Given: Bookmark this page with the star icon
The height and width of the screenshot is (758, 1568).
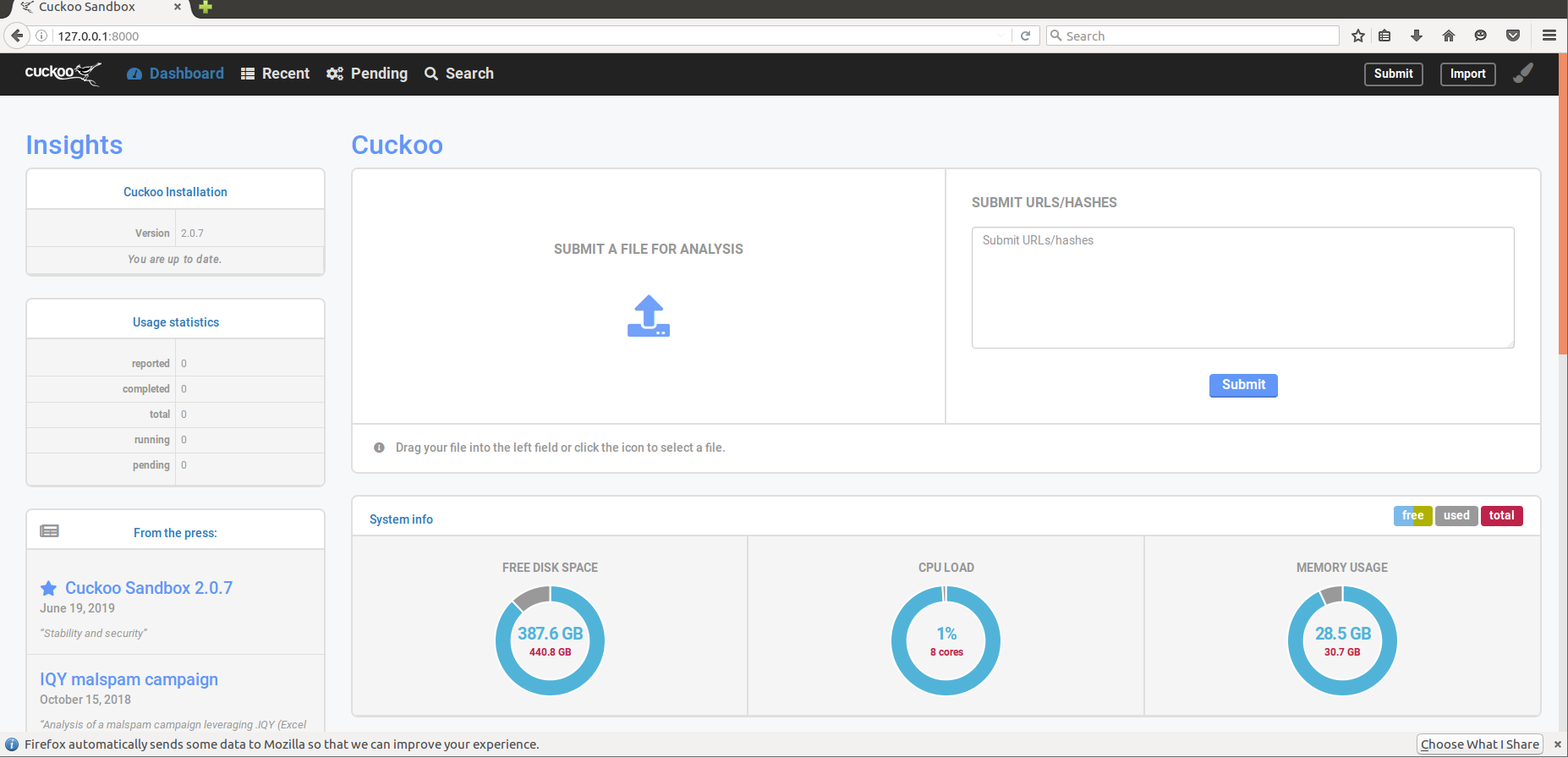Looking at the screenshot, I should pyautogui.click(x=1358, y=36).
